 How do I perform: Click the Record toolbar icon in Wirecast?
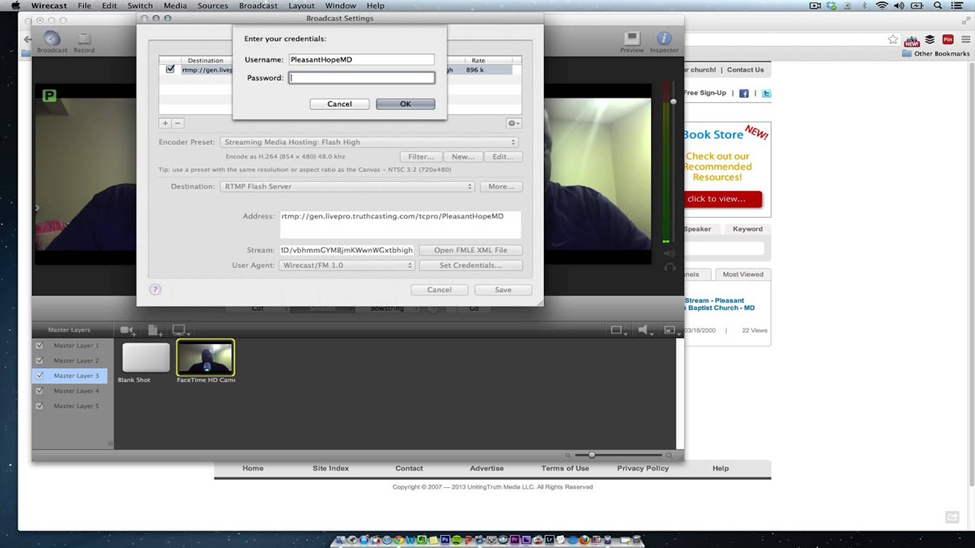(x=84, y=42)
